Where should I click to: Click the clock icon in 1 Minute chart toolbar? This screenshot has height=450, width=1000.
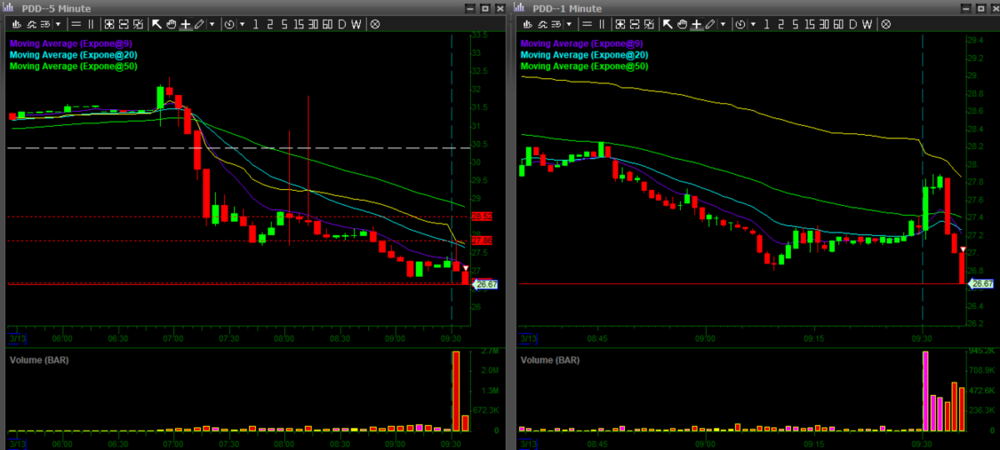[741, 23]
